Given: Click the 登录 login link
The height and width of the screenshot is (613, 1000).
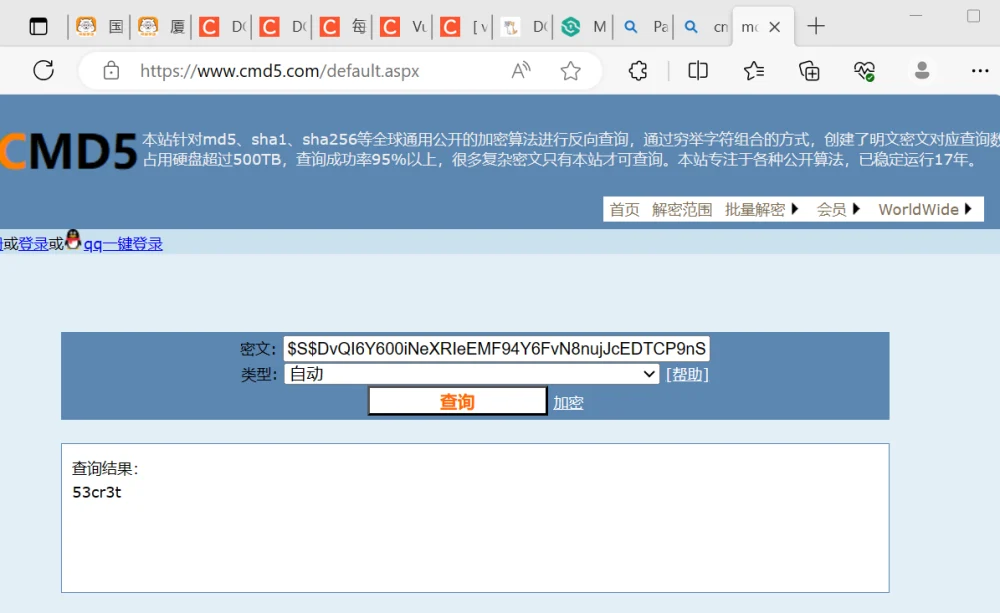Looking at the screenshot, I should [x=33, y=244].
